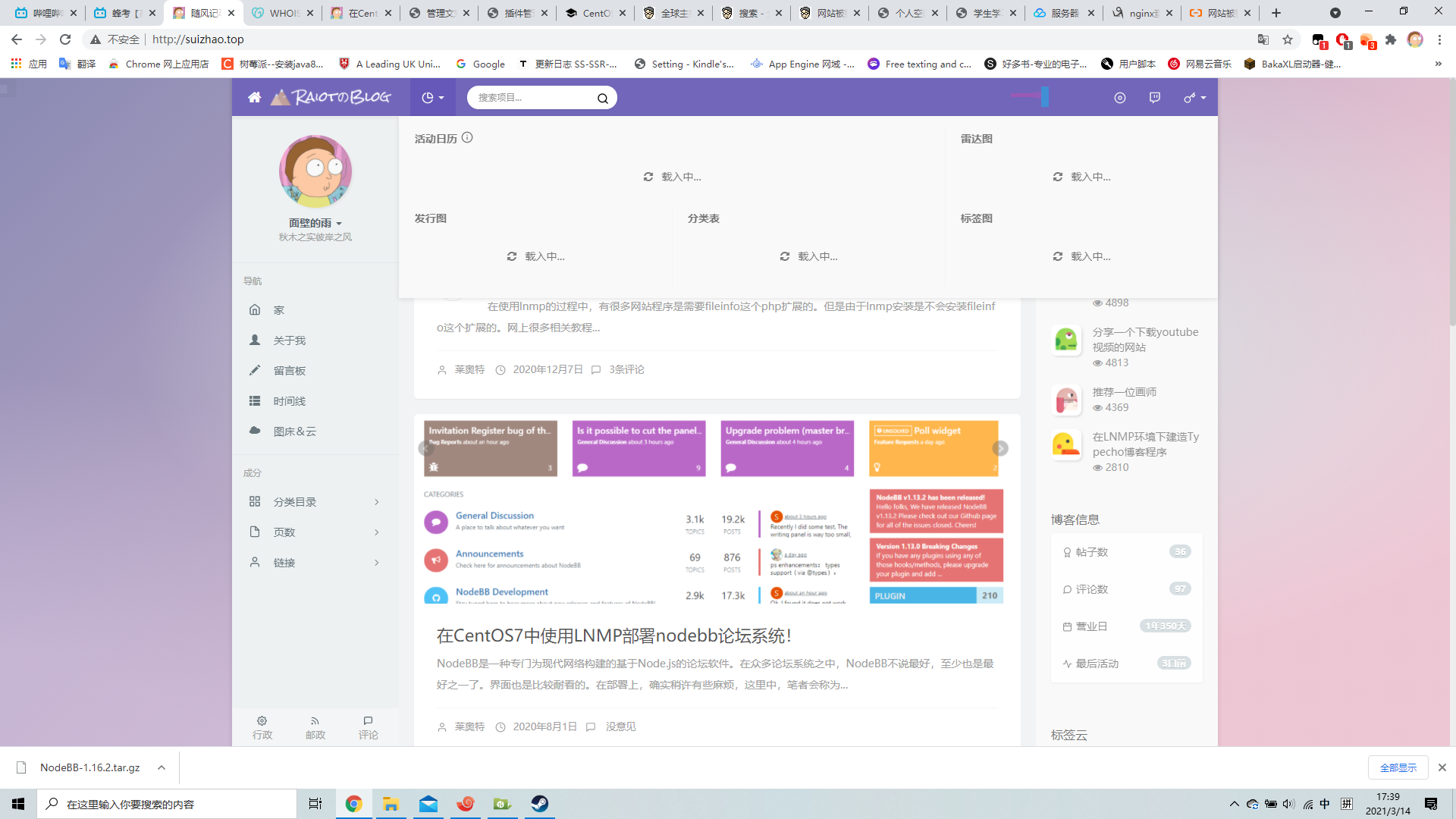Click the search magnifier icon

coord(603,98)
